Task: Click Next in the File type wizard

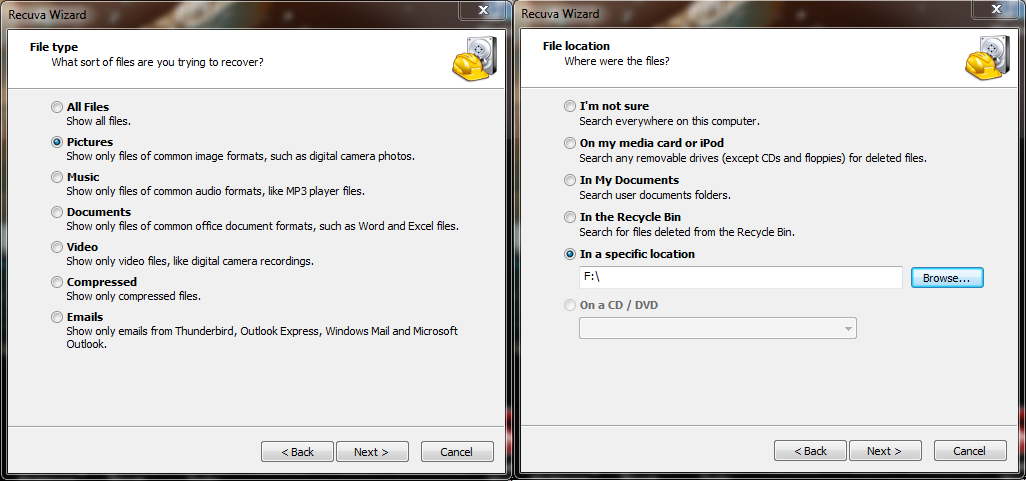Action: coord(372,452)
